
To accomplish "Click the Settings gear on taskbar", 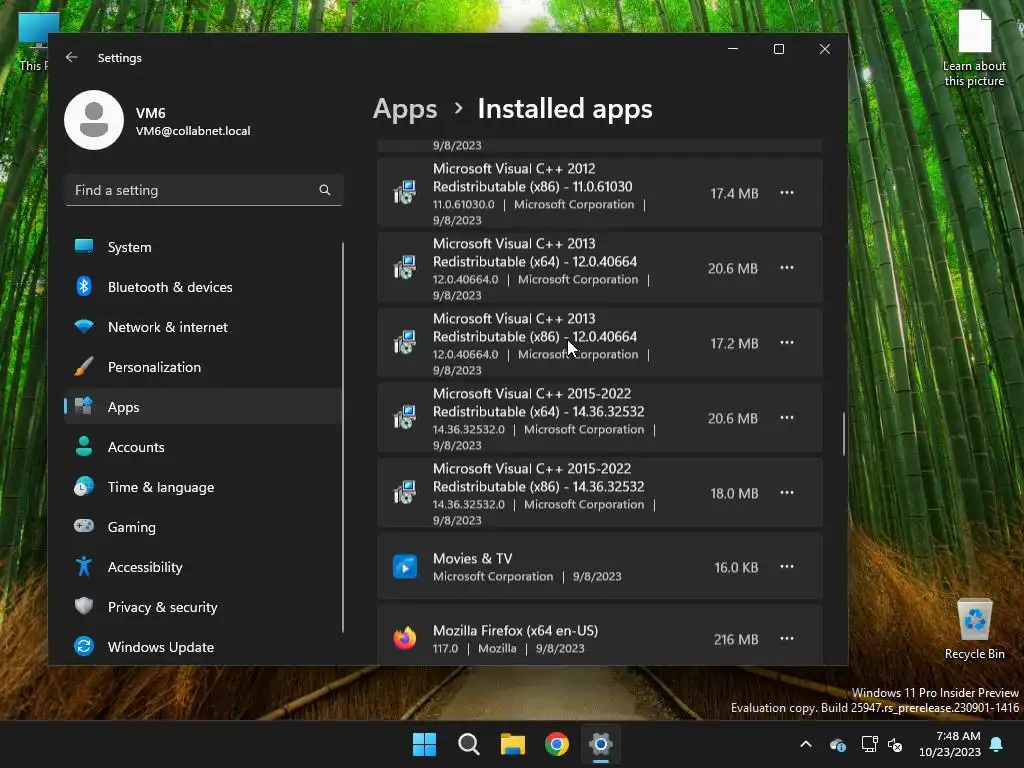I will click(601, 744).
